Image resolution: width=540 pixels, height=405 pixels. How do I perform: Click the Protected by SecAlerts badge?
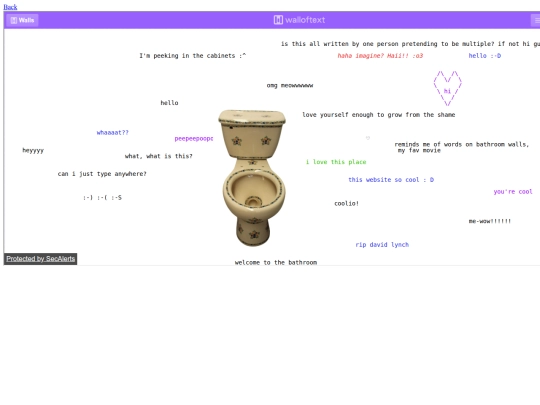pos(41,259)
